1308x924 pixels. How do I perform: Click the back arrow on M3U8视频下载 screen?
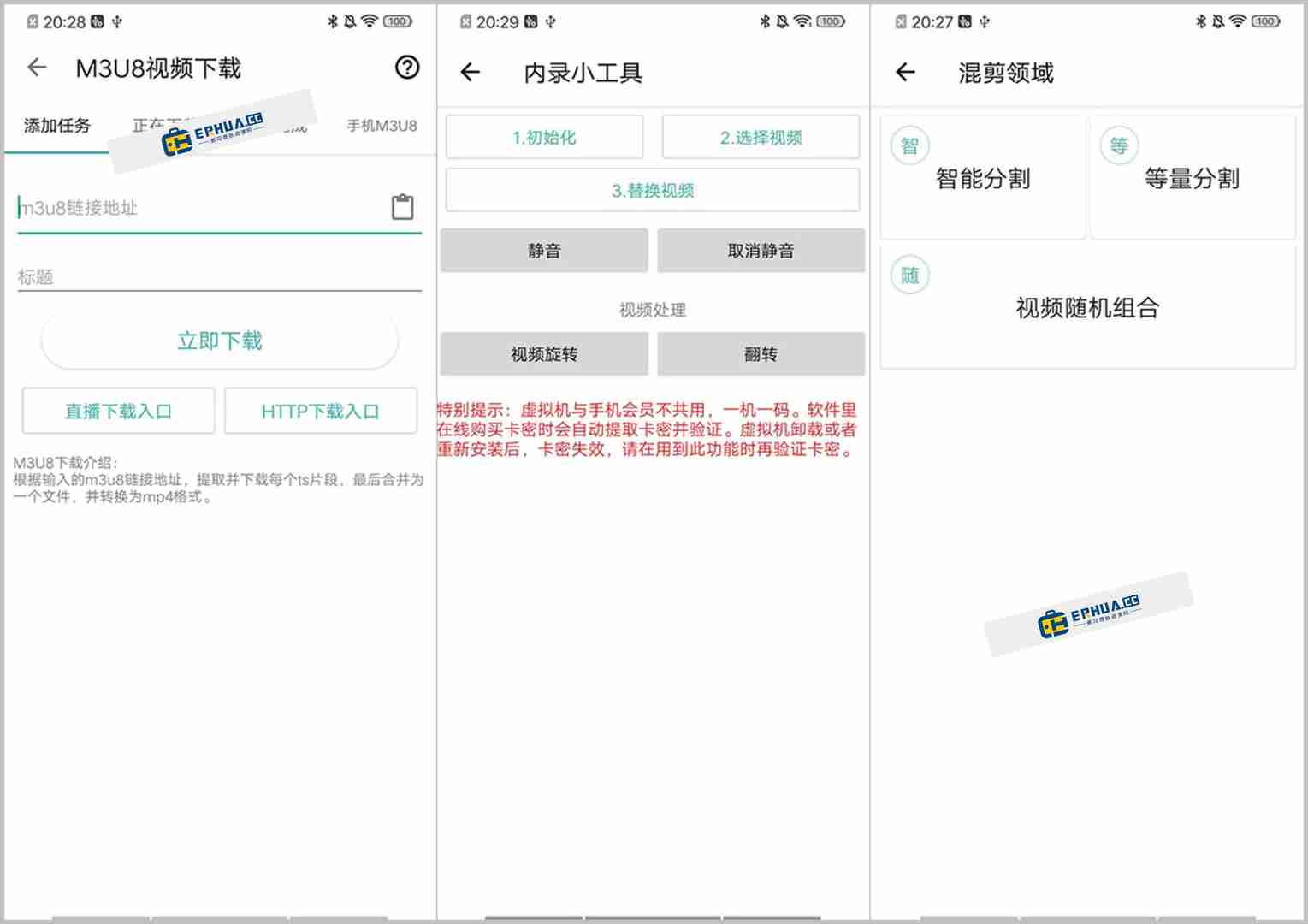(x=38, y=68)
